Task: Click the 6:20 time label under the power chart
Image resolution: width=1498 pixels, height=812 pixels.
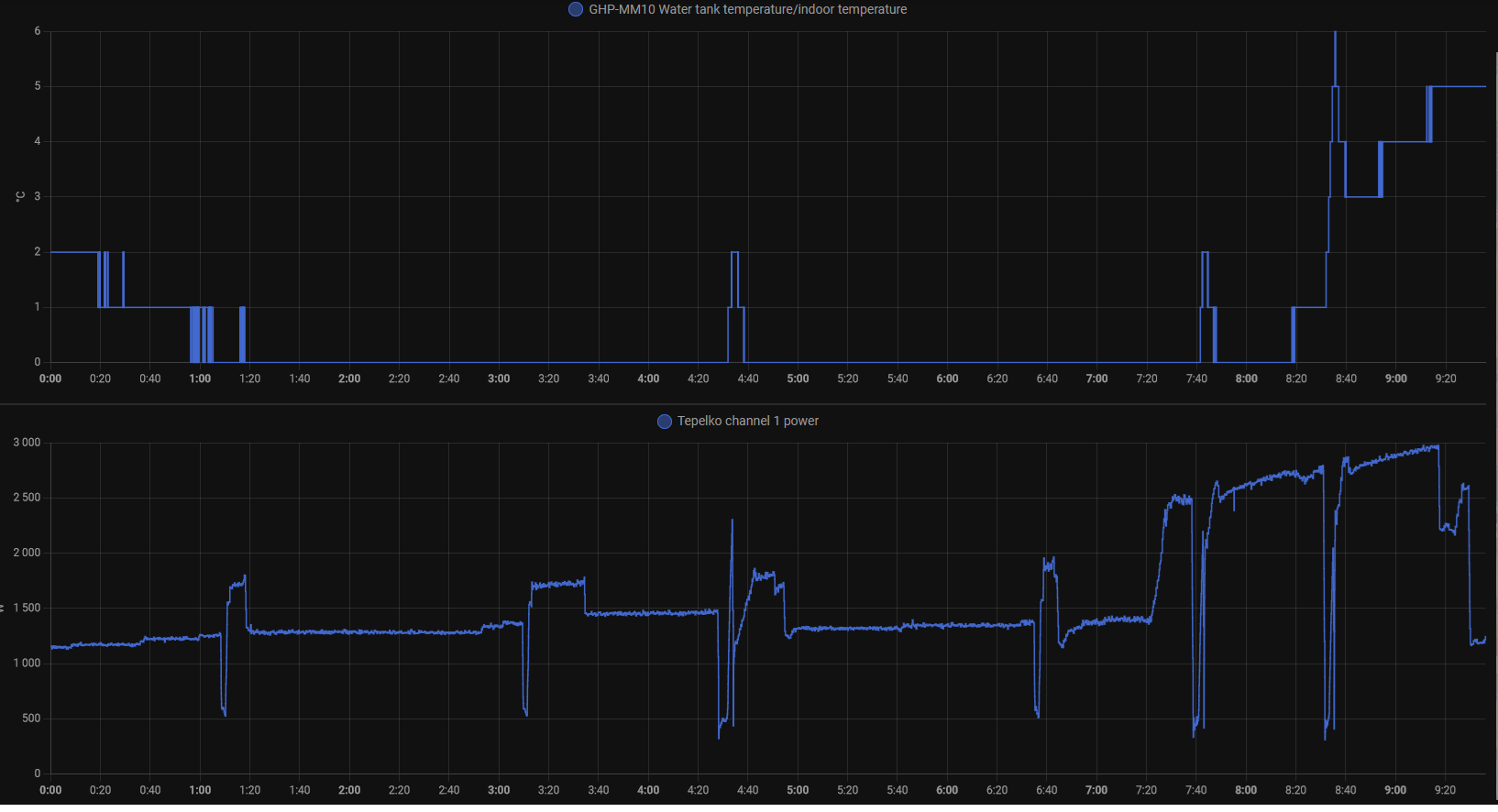Action: [x=997, y=790]
